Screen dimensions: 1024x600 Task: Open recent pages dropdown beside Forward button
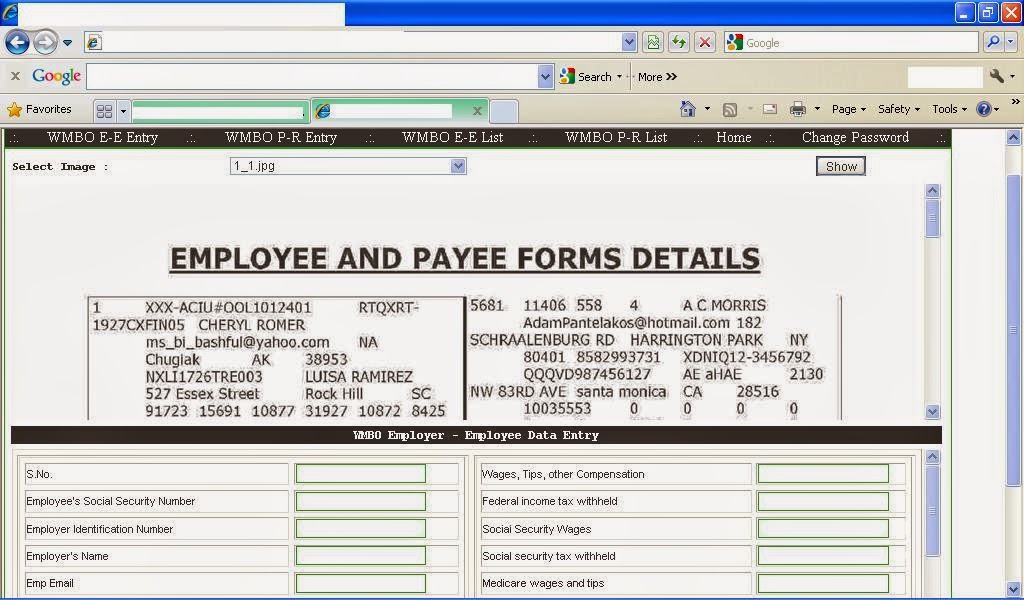pyautogui.click(x=67, y=43)
